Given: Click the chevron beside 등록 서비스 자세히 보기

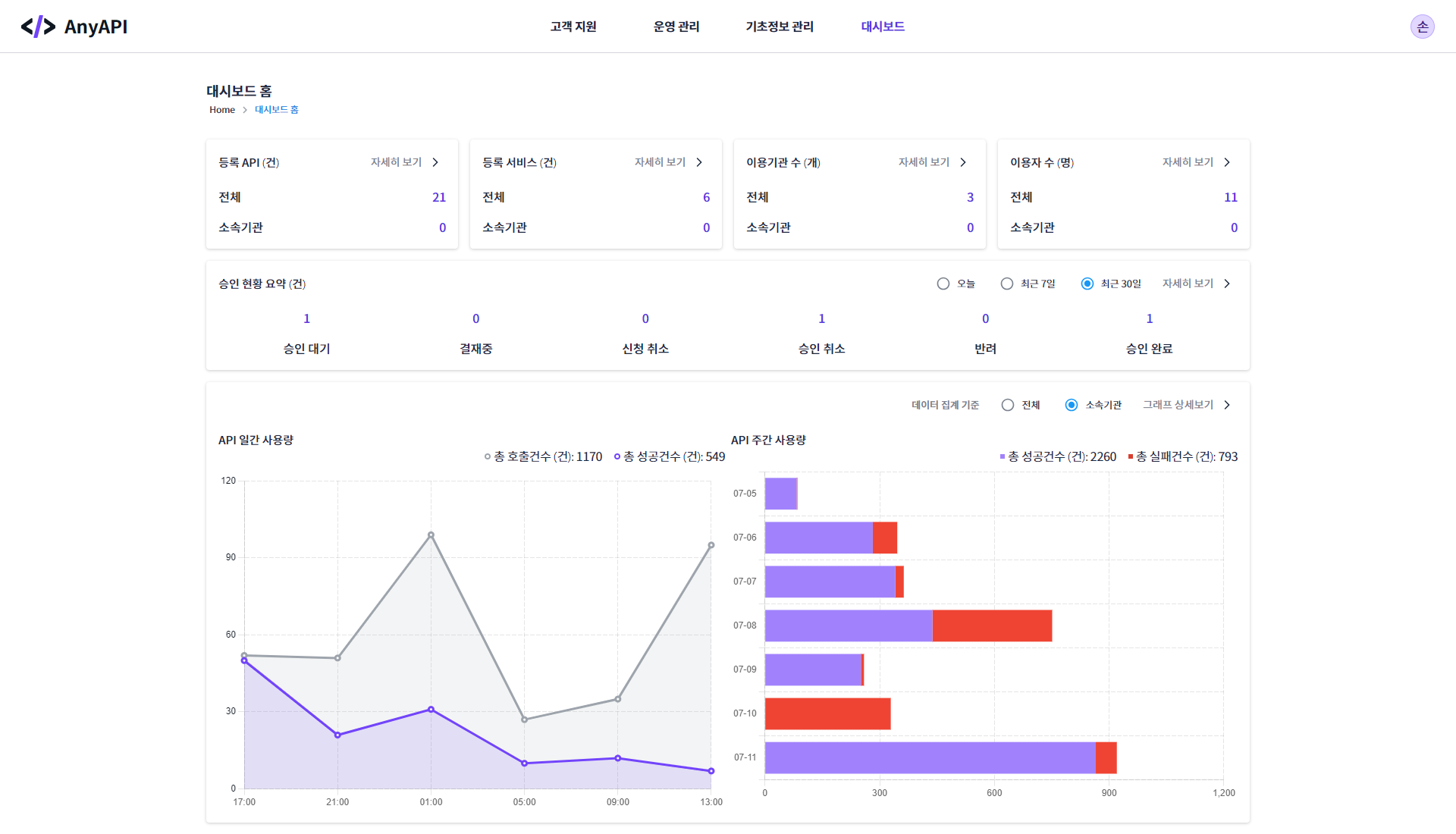Looking at the screenshot, I should click(698, 161).
